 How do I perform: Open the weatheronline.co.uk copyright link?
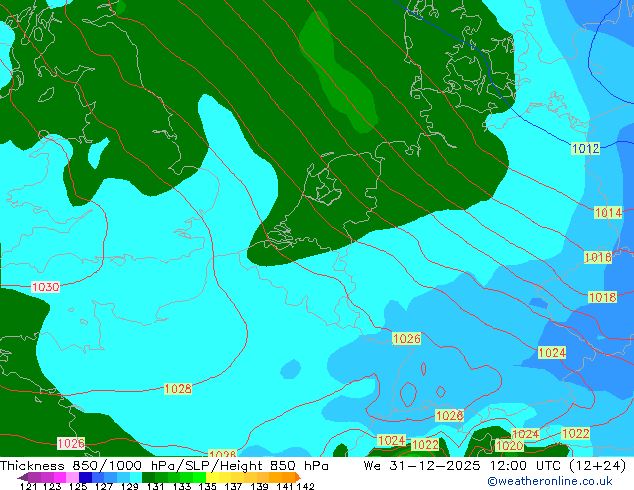550,481
